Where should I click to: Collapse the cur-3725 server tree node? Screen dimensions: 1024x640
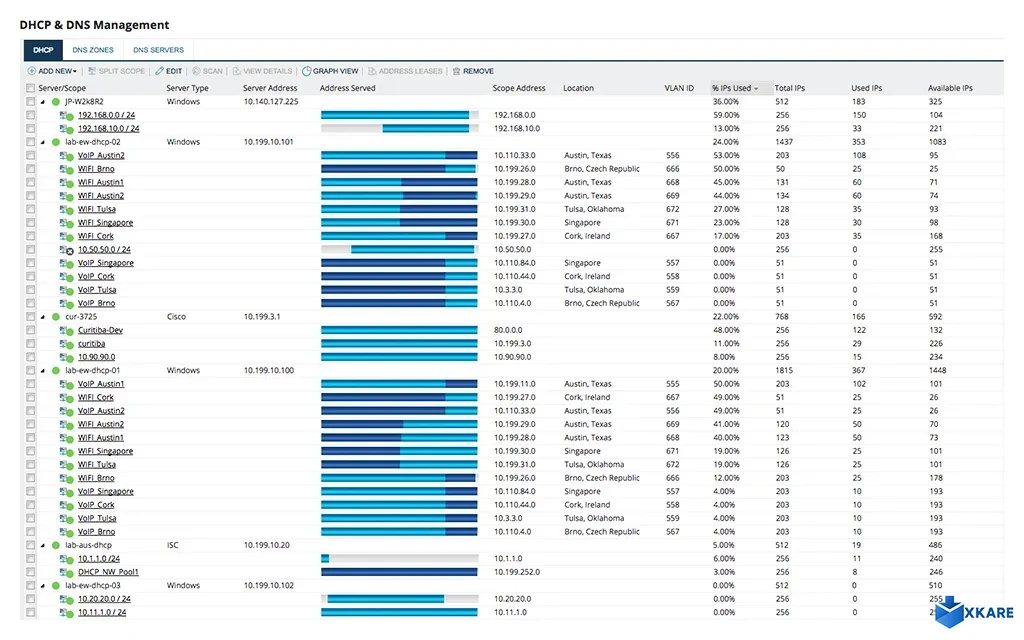click(43, 317)
